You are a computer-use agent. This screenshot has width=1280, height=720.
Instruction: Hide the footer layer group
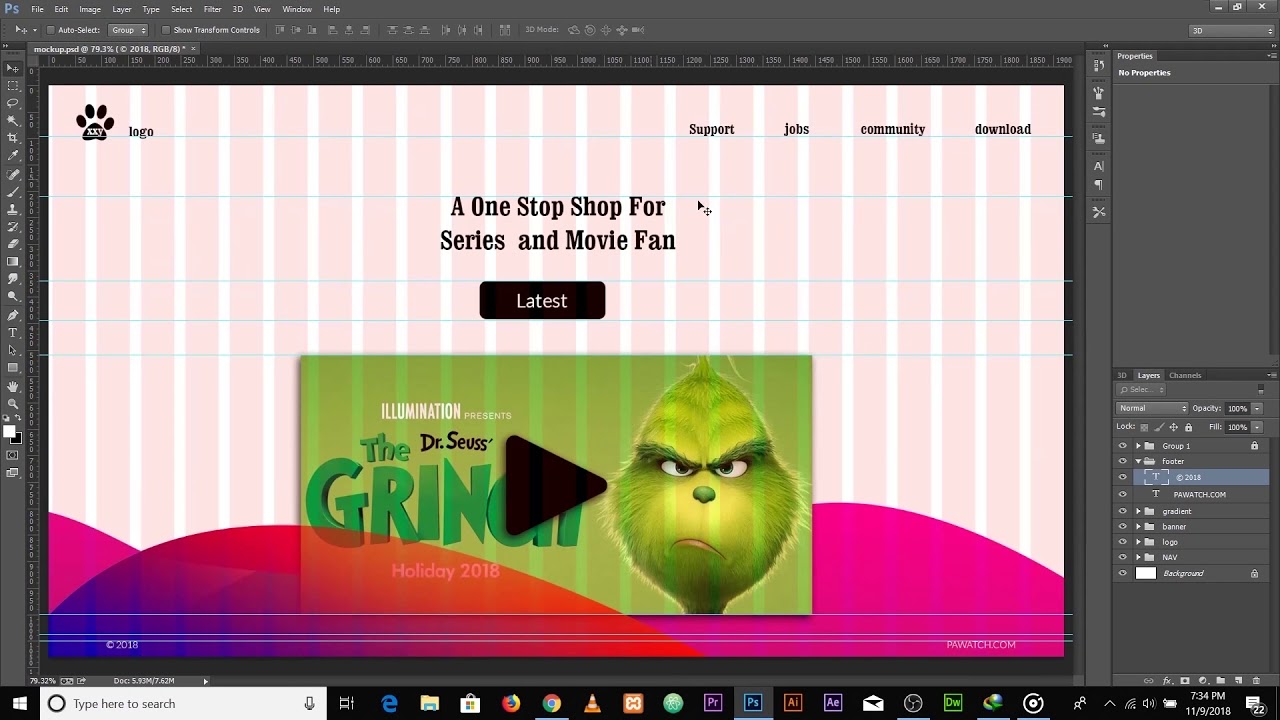pyautogui.click(x=1122, y=461)
